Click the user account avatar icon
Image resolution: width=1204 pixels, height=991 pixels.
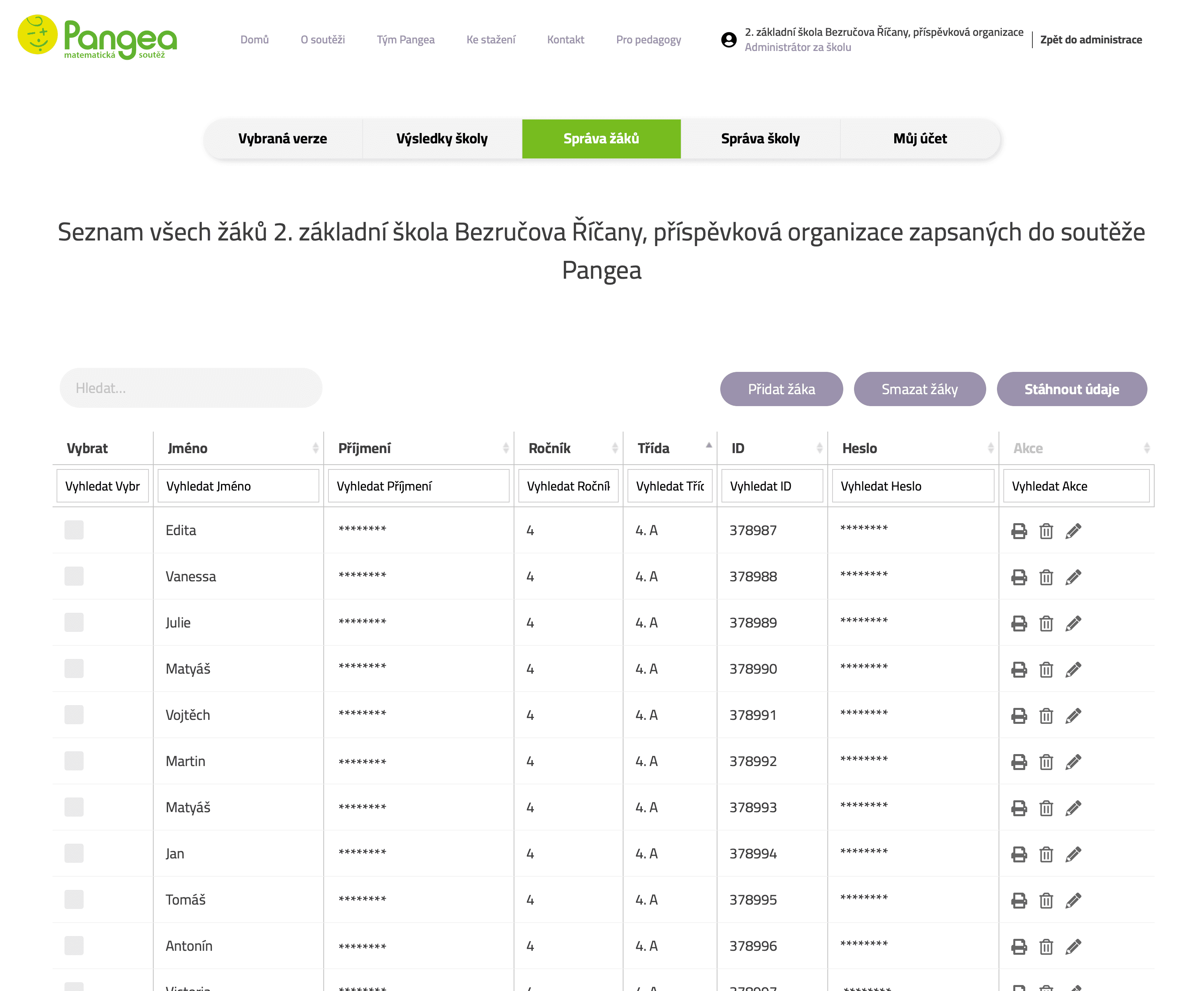(x=729, y=39)
